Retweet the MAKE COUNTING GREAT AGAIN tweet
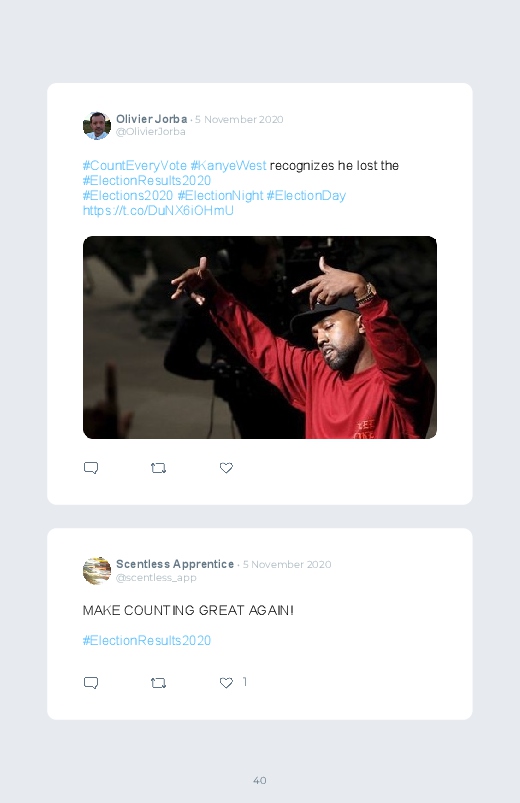The height and width of the screenshot is (803, 520). point(158,683)
